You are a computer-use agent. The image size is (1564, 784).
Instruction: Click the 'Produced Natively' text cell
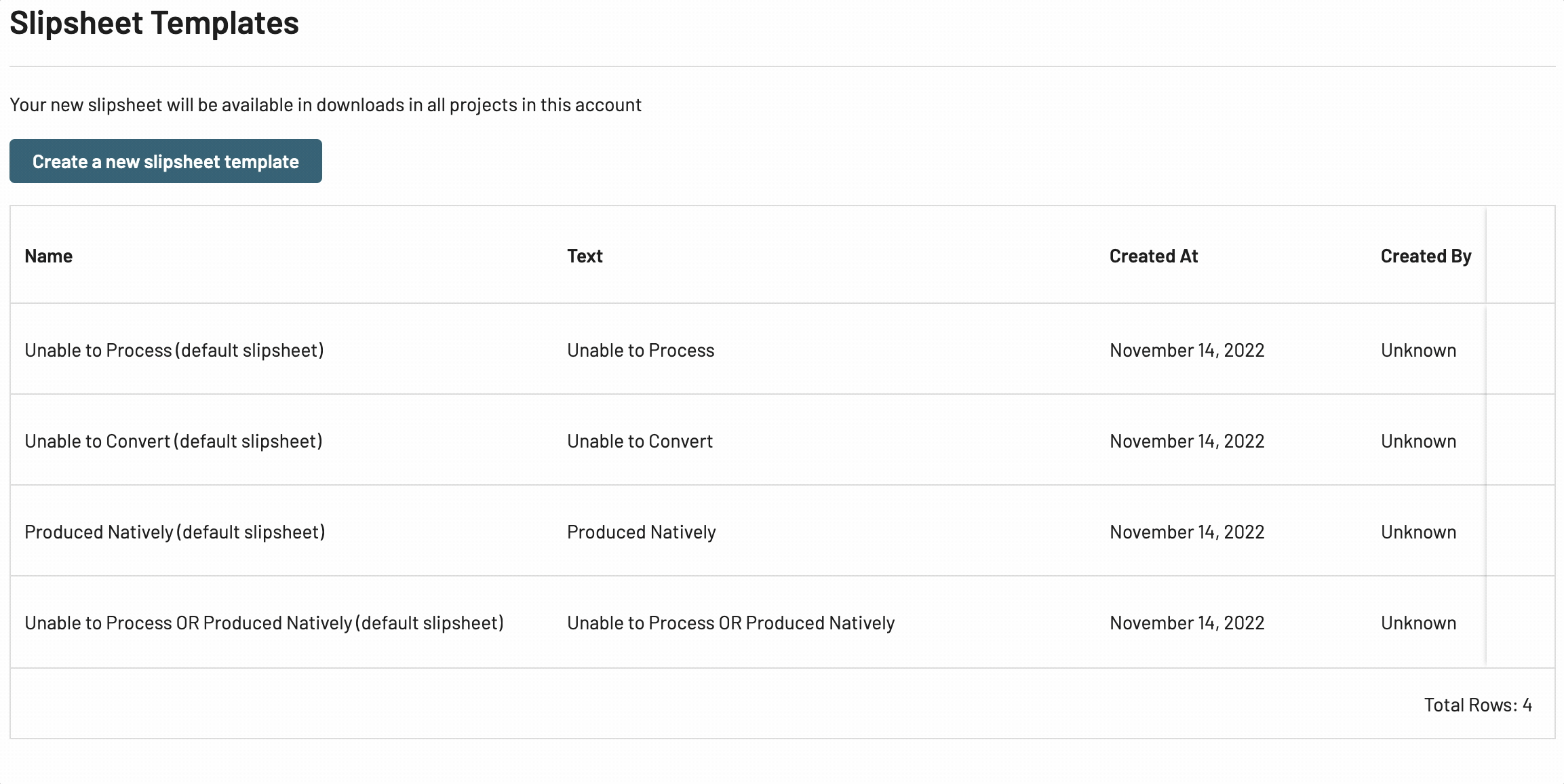pos(642,532)
